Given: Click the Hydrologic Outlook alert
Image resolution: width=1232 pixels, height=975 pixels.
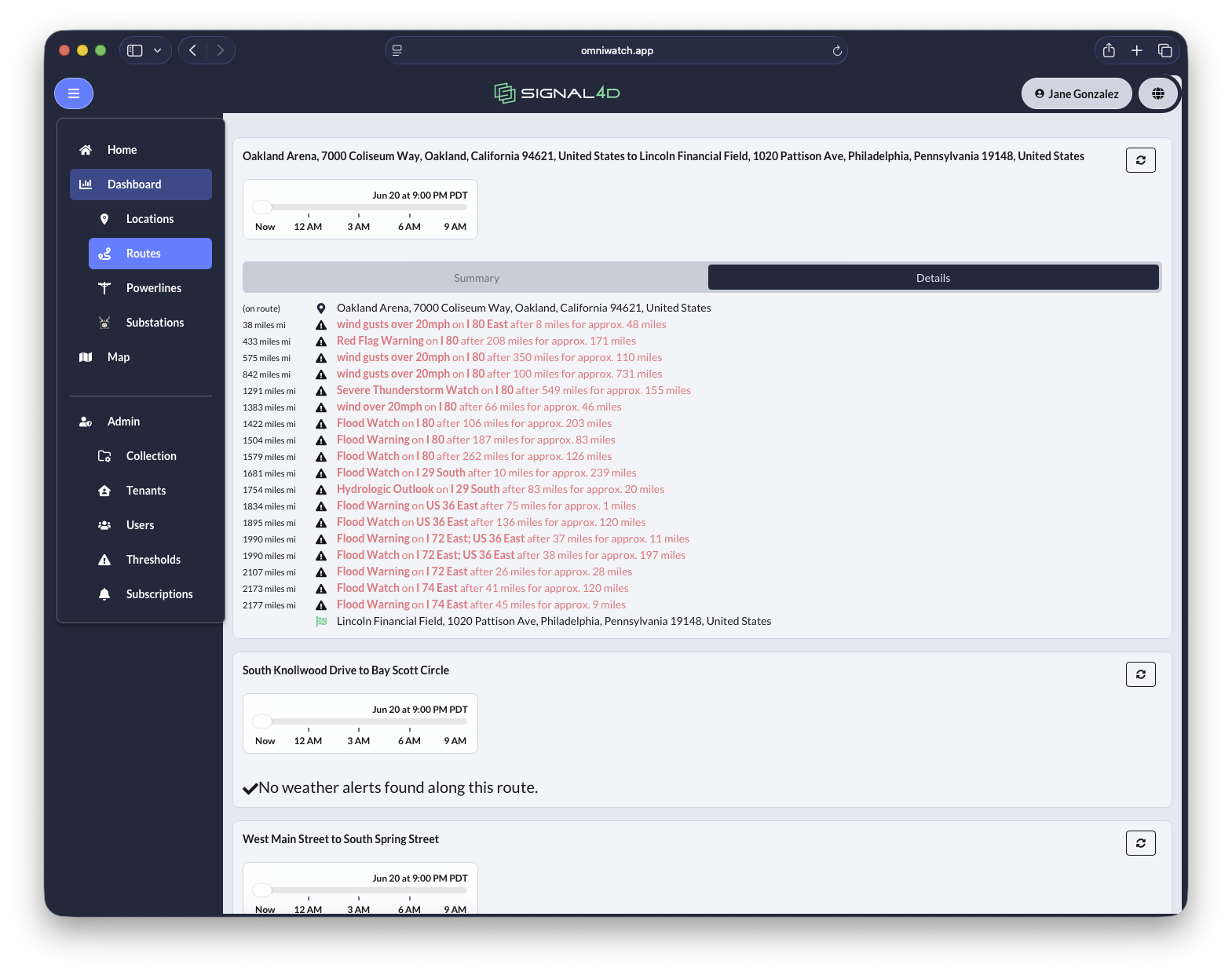Looking at the screenshot, I should [x=500, y=489].
